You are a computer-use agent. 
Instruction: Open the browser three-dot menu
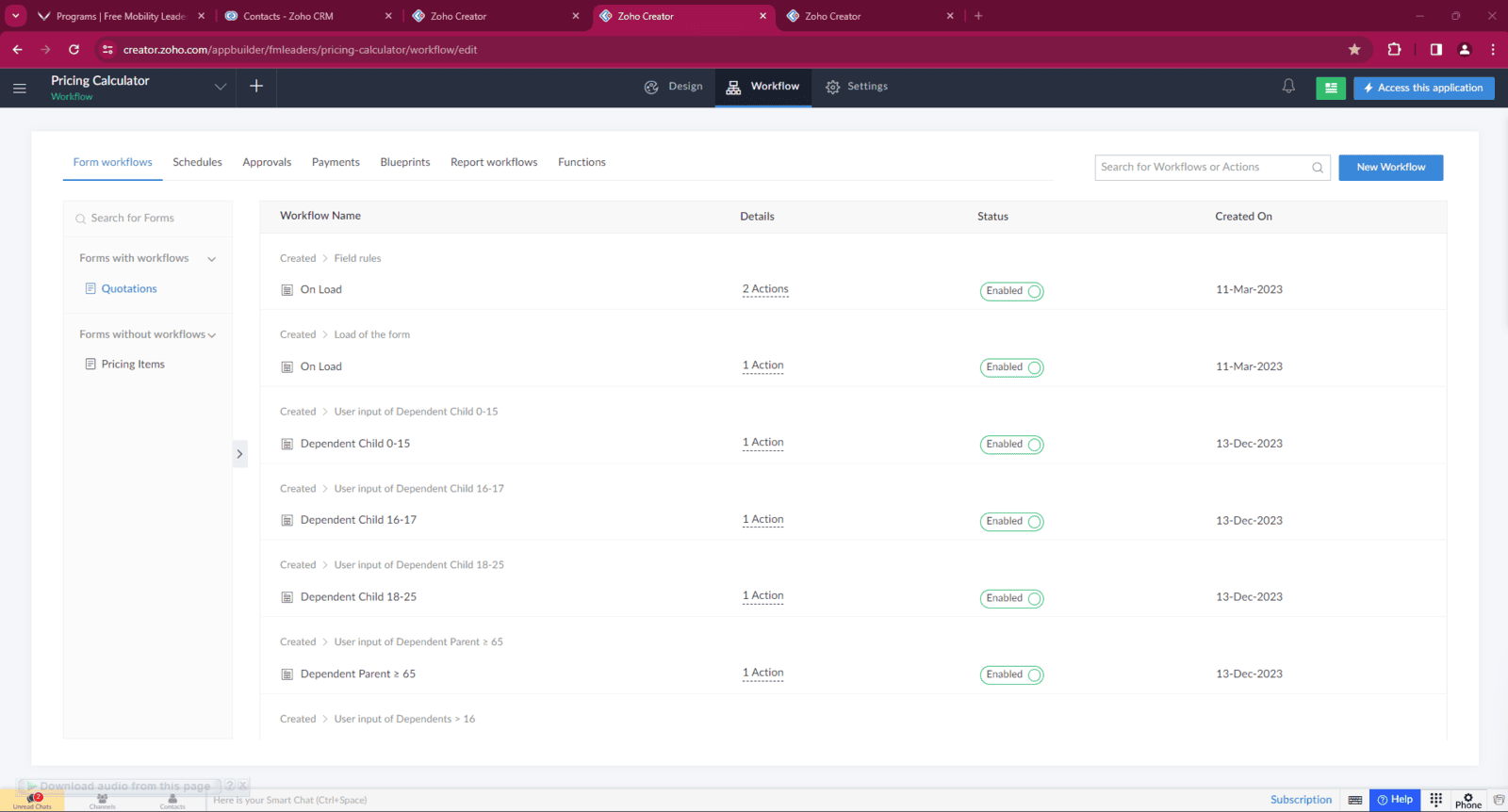(x=1493, y=50)
